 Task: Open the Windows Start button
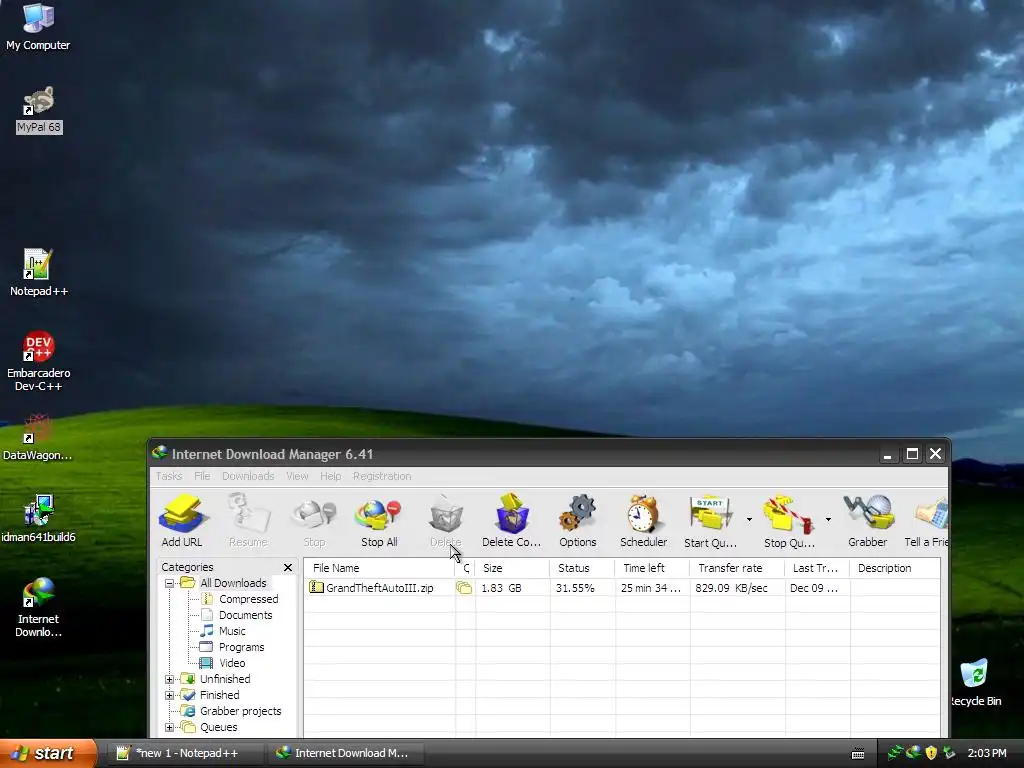[48, 753]
